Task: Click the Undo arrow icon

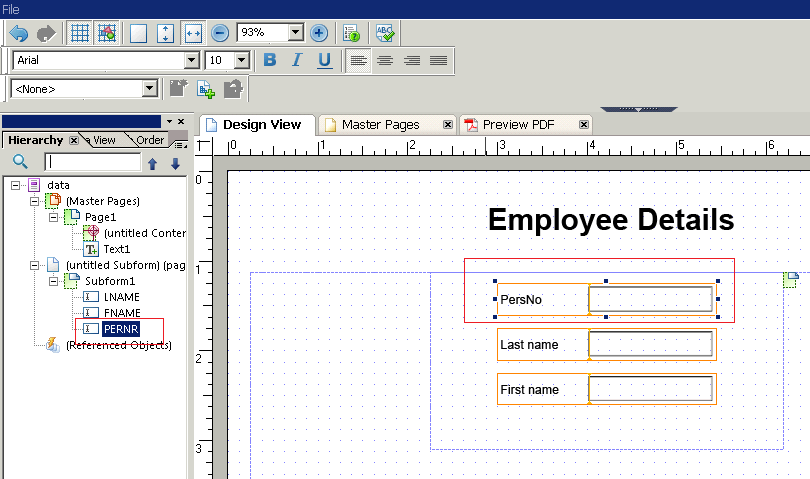Action: tap(18, 33)
